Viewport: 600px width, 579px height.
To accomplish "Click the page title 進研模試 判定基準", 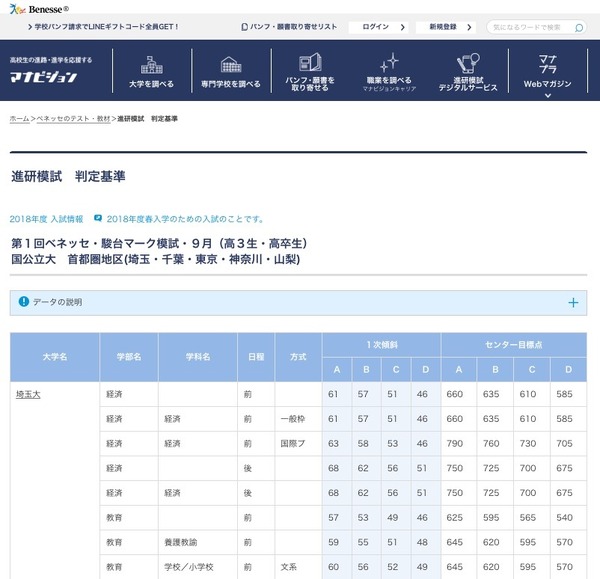I will click(68, 176).
